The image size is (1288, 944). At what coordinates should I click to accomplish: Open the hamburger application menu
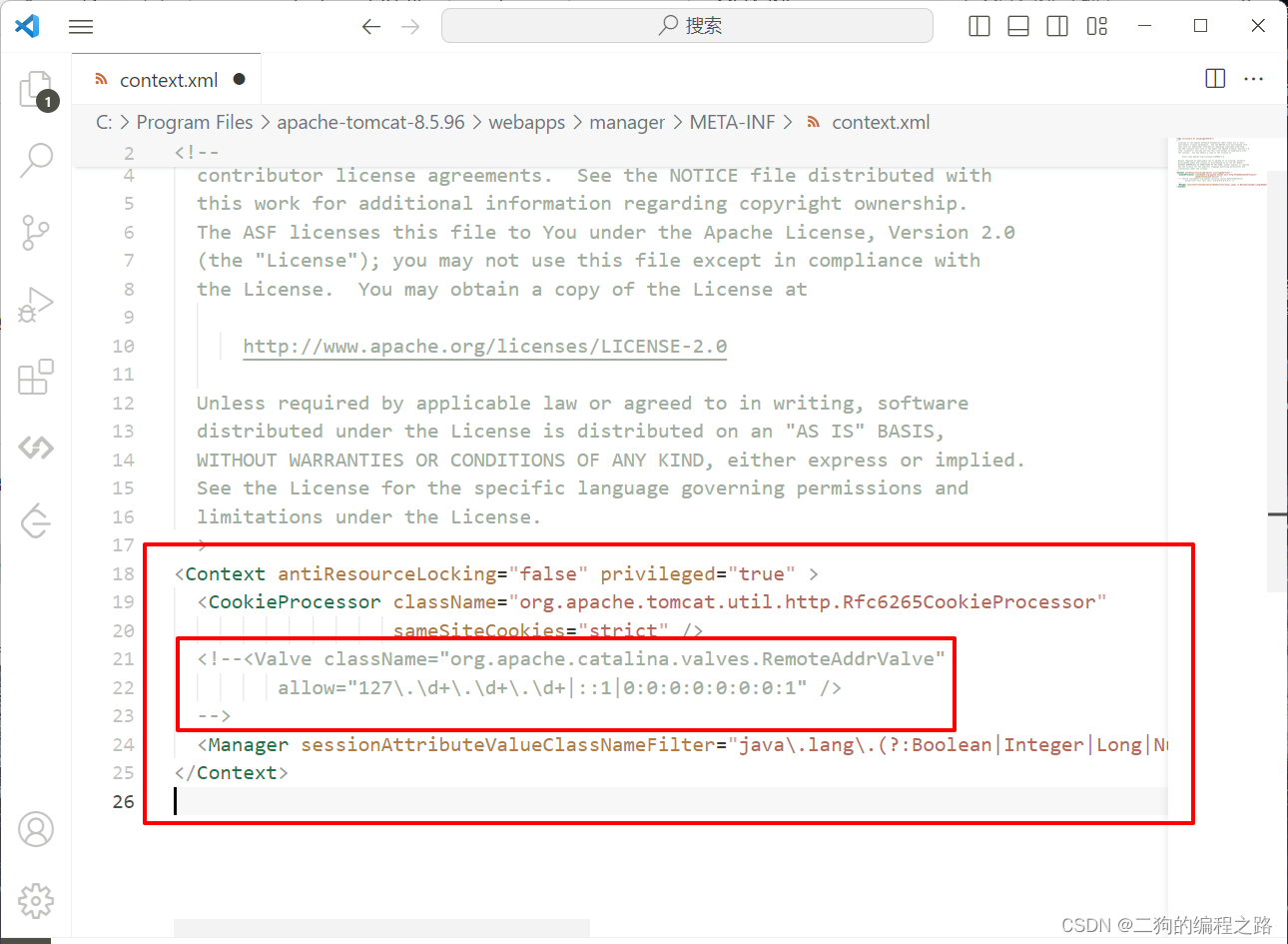(81, 27)
